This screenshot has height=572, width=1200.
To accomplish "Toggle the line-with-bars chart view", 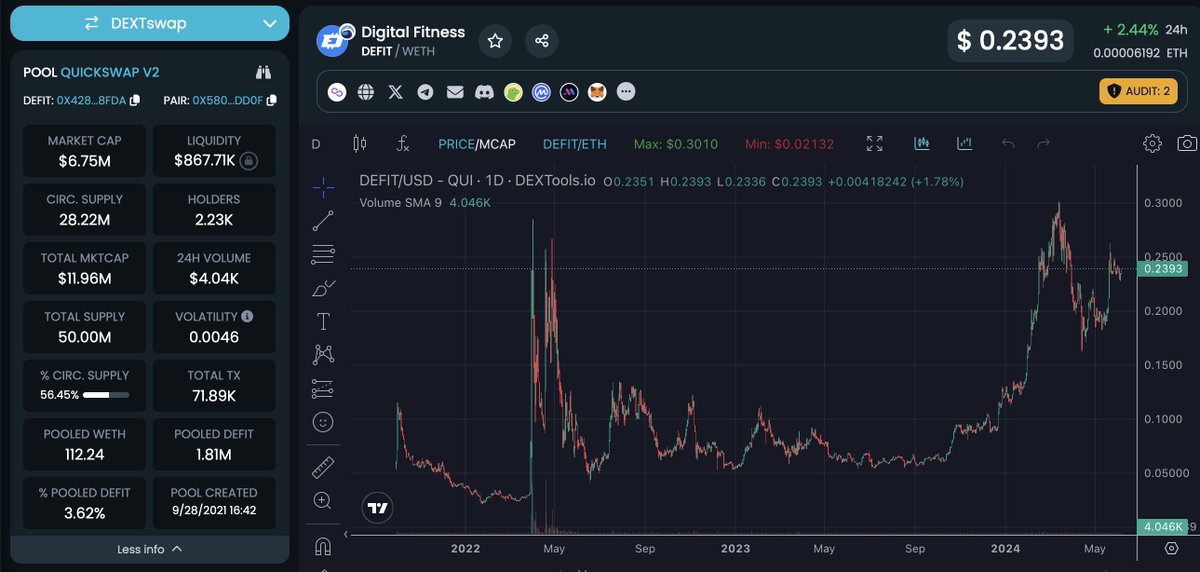I will click(x=964, y=144).
